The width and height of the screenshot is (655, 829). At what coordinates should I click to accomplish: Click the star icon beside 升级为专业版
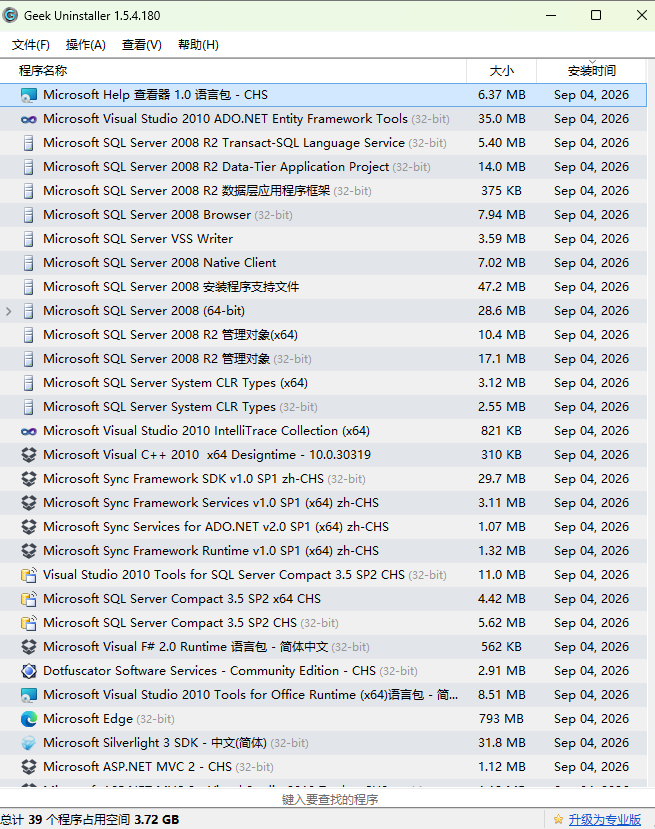coord(558,819)
